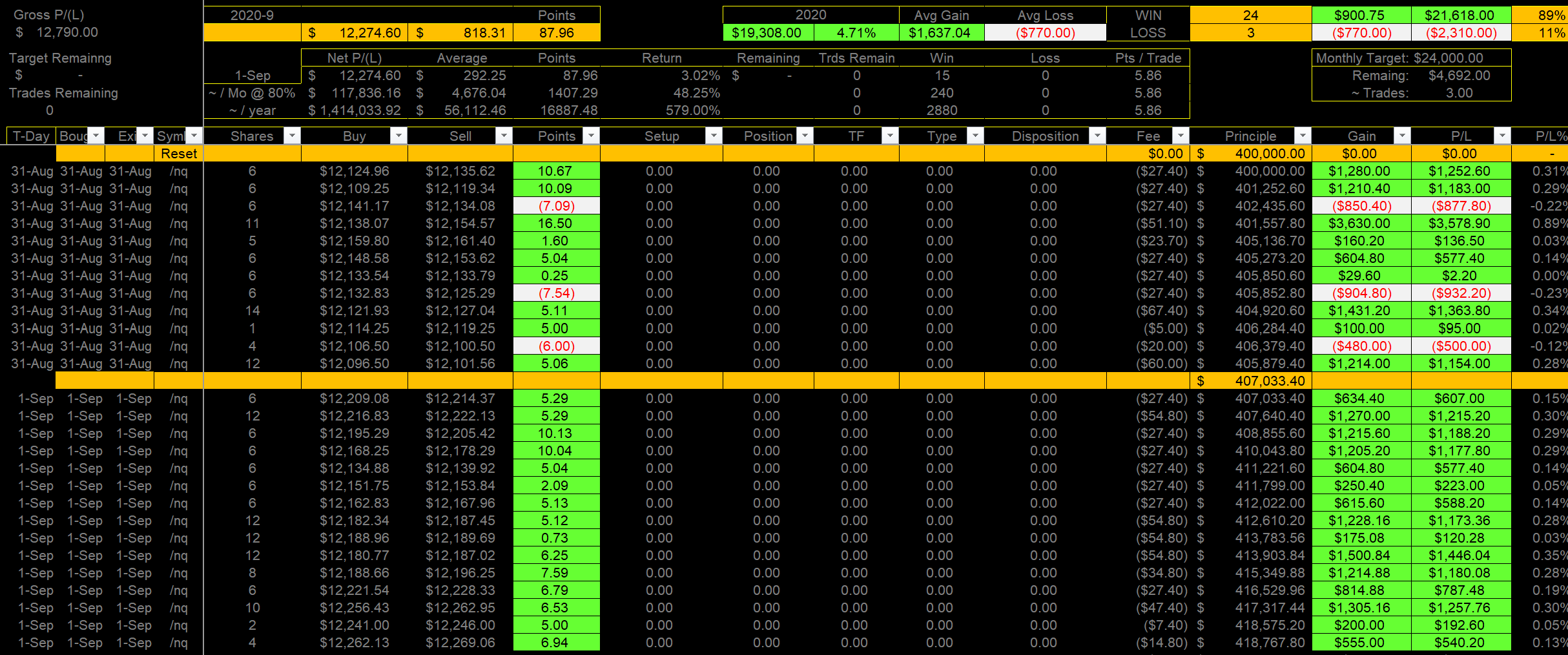Image resolution: width=1568 pixels, height=655 pixels.
Task: Select the green $19,308.00 cell
Action: (767, 32)
